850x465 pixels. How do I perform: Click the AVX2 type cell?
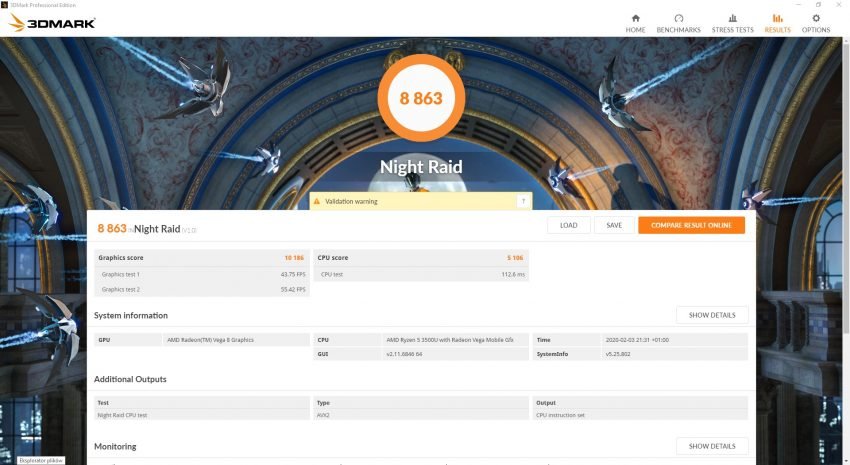coord(323,415)
